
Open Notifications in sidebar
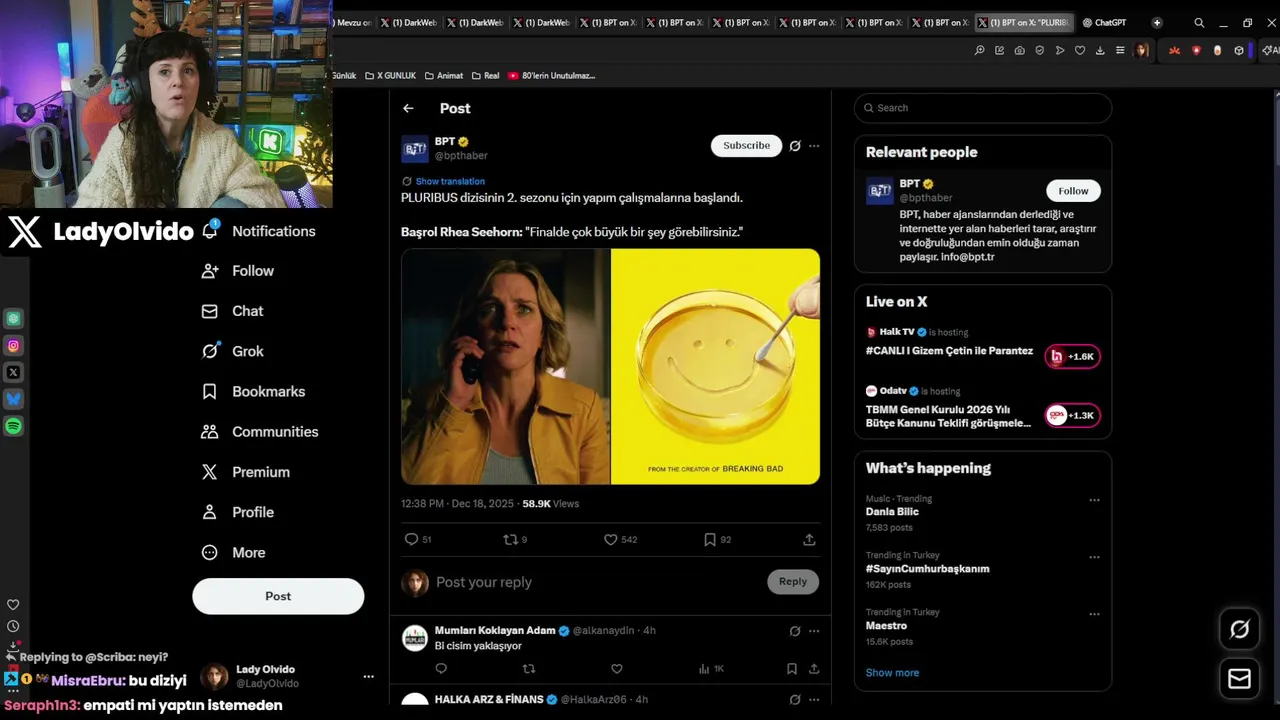tap(258, 231)
